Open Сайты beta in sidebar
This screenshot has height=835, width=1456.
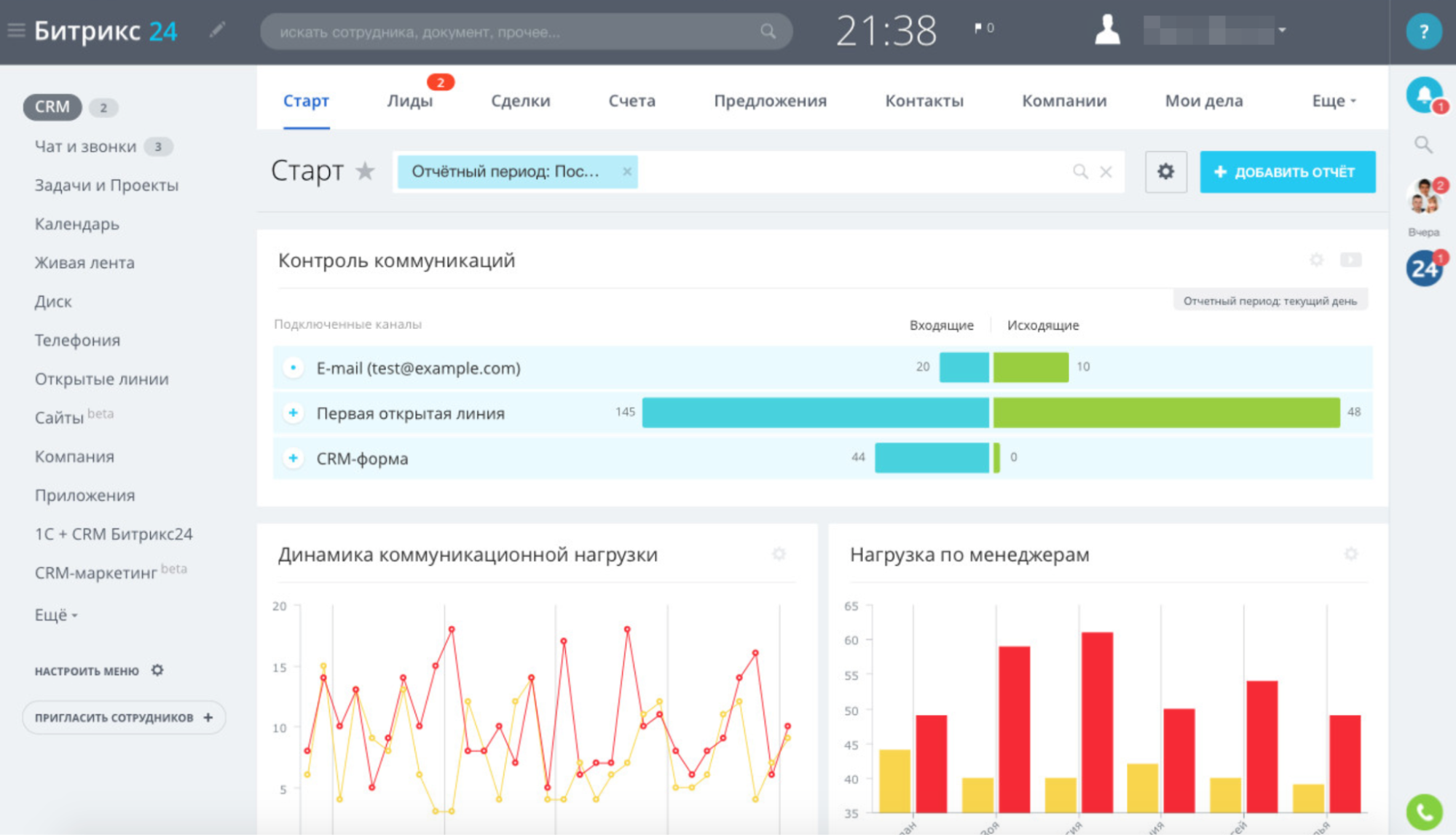tap(74, 417)
